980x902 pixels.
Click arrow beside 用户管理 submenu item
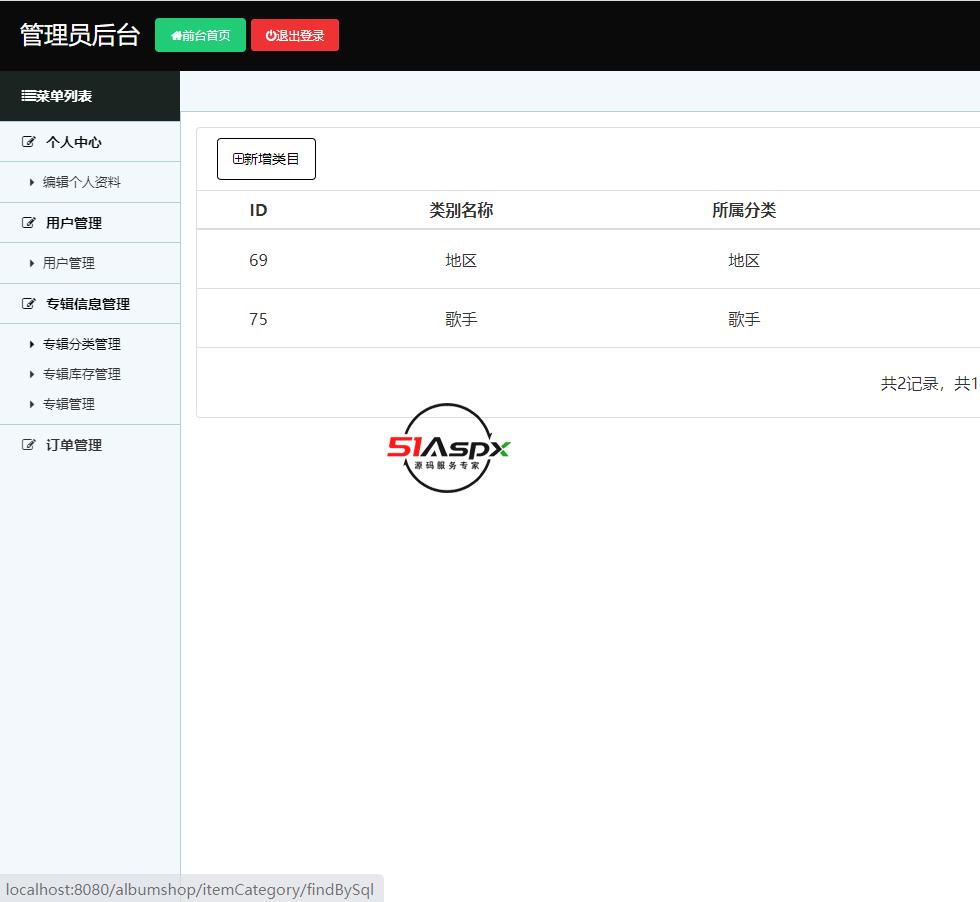[x=32, y=263]
